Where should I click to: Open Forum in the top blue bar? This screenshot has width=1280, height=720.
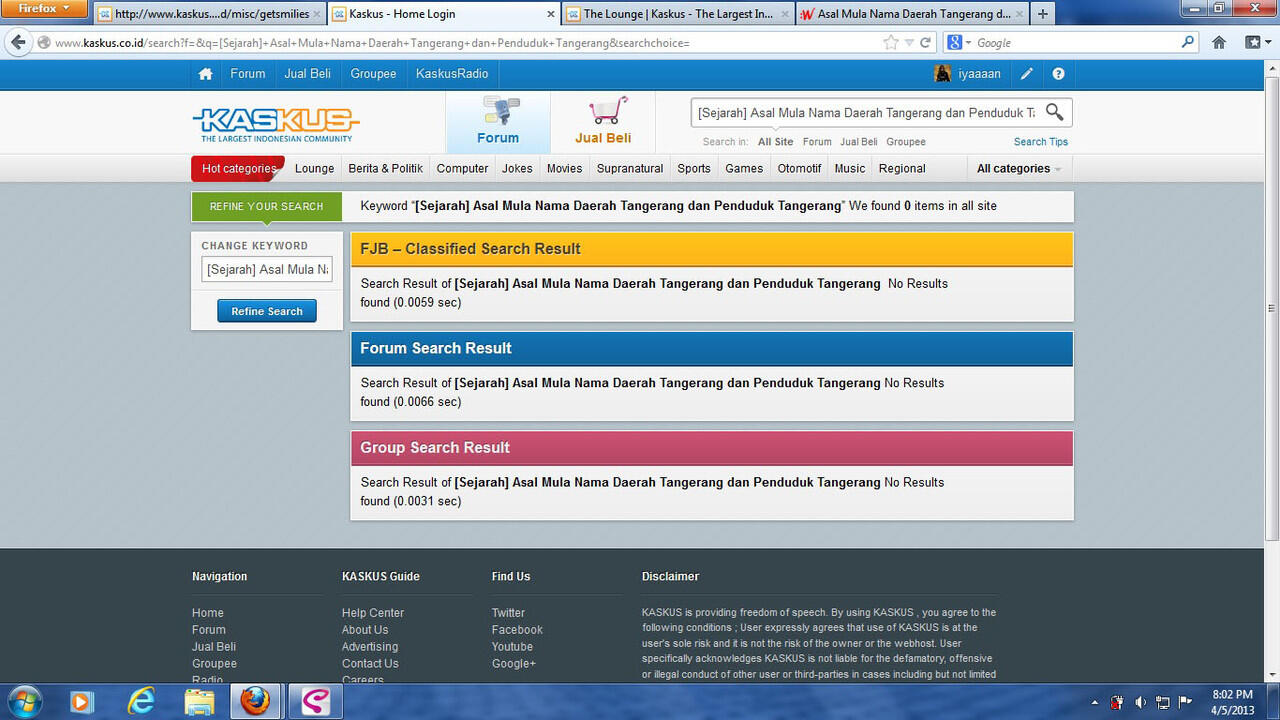[248, 74]
